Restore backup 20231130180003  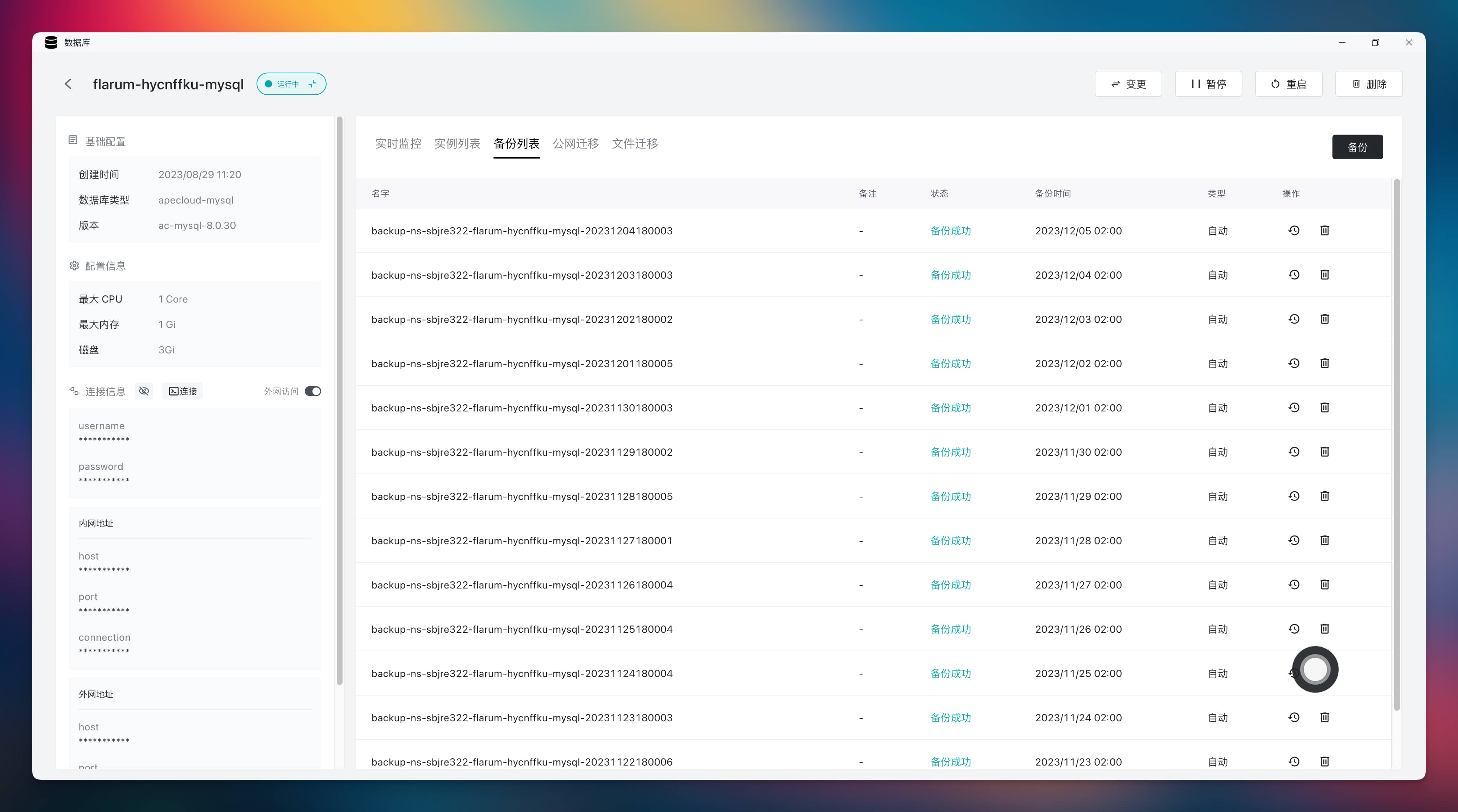pos(1294,407)
